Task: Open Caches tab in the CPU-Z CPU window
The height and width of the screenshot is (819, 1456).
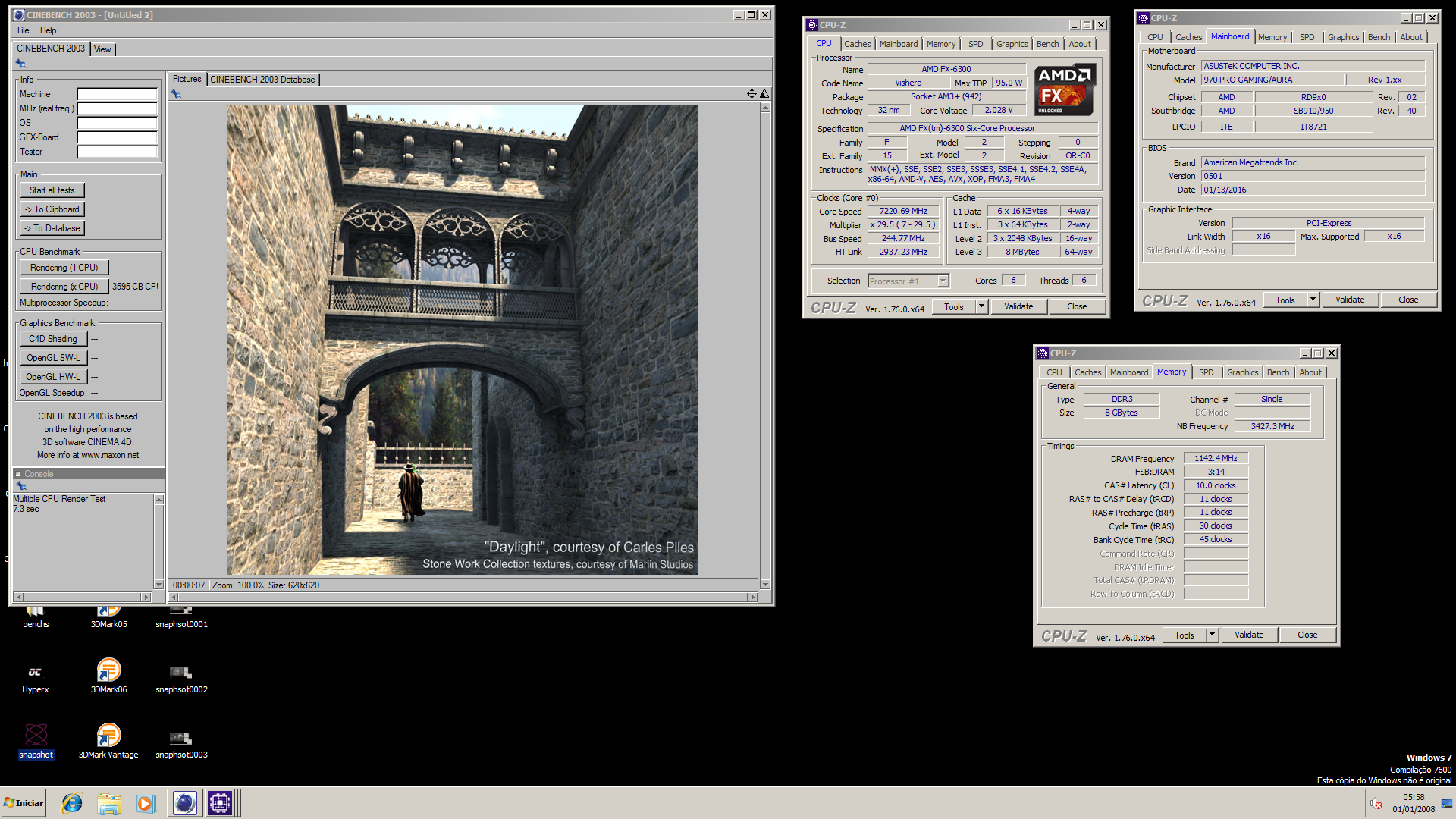Action: (858, 44)
